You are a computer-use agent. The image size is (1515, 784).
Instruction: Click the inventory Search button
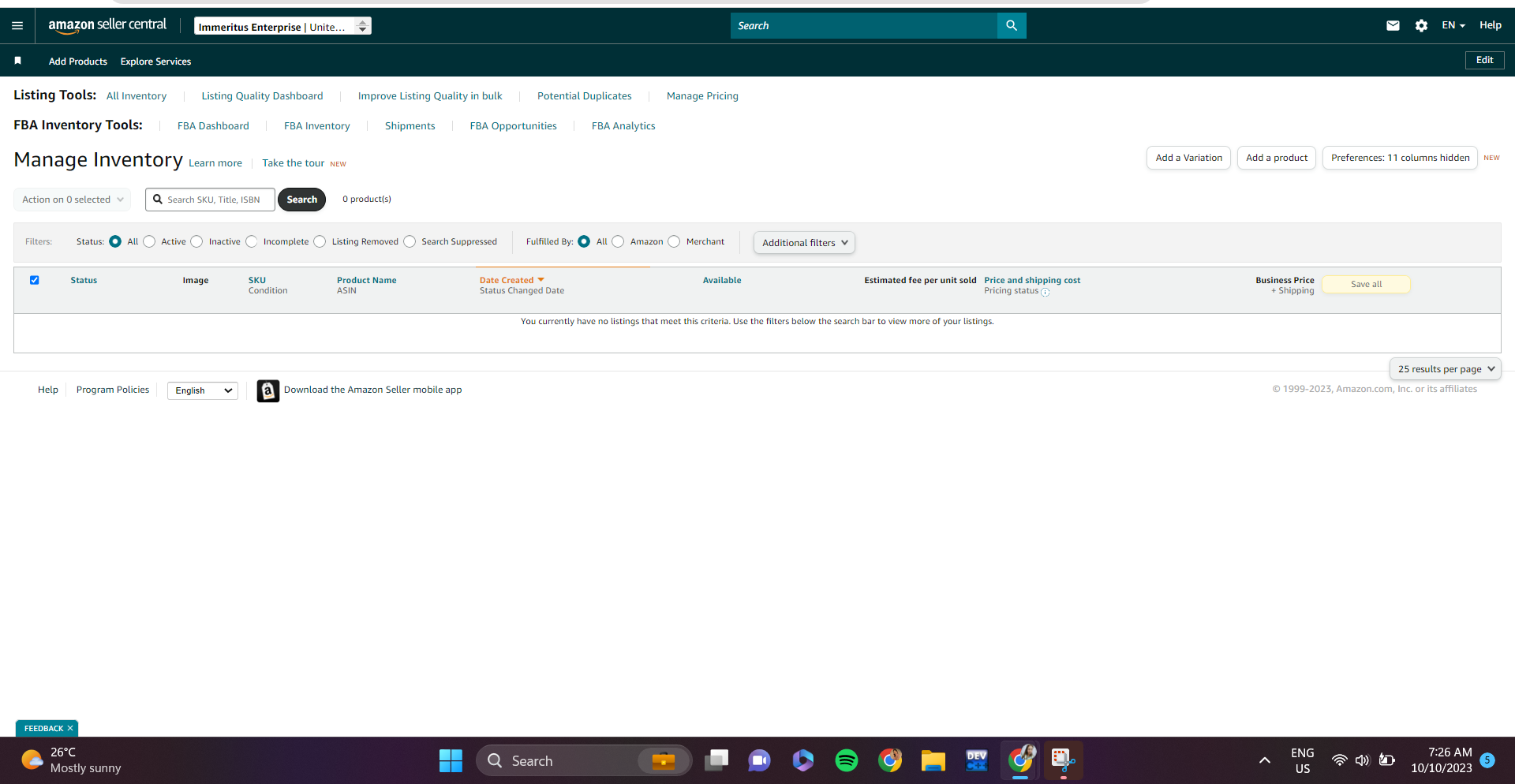tap(301, 200)
